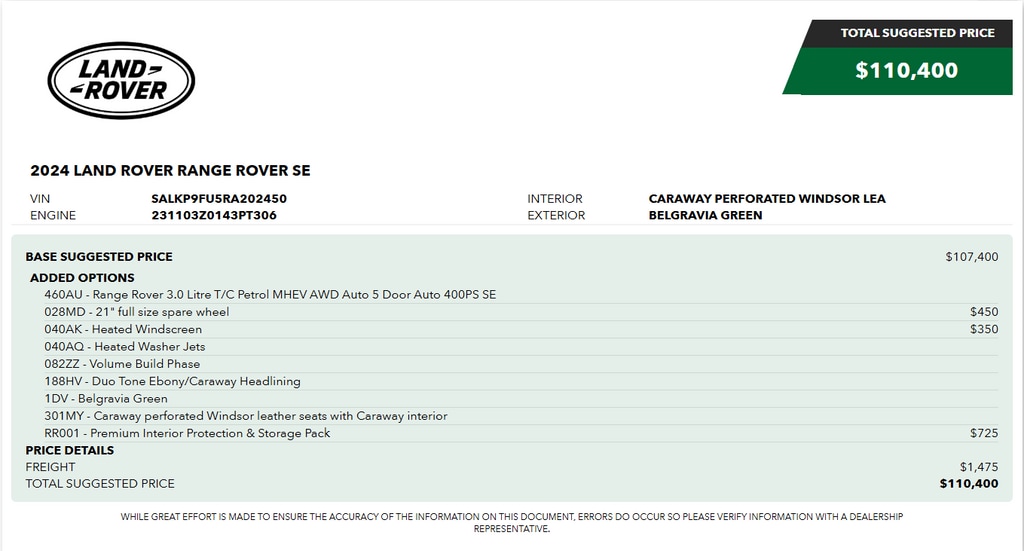Select the $1,475 freight amount

978,467
